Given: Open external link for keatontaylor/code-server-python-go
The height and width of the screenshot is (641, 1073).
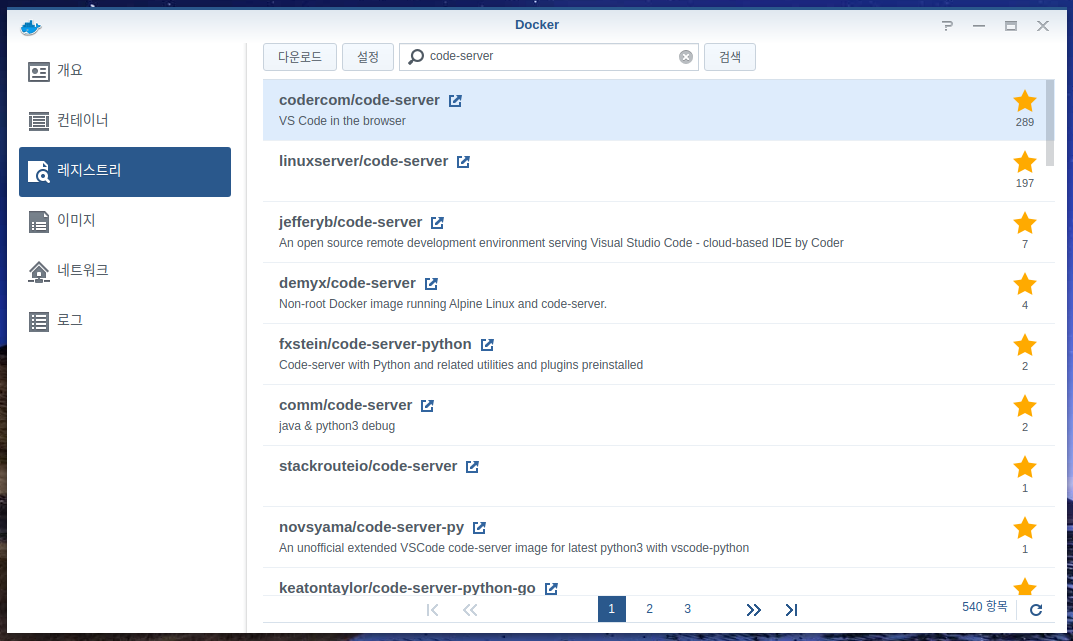Looking at the screenshot, I should tap(551, 588).
